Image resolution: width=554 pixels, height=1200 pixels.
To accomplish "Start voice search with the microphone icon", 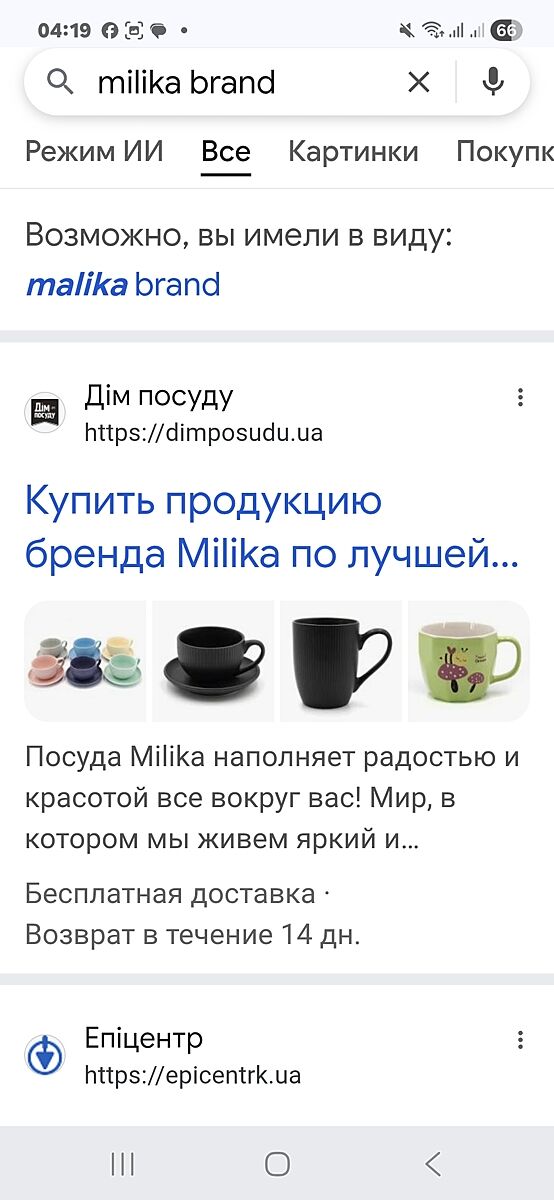I will 492,82.
